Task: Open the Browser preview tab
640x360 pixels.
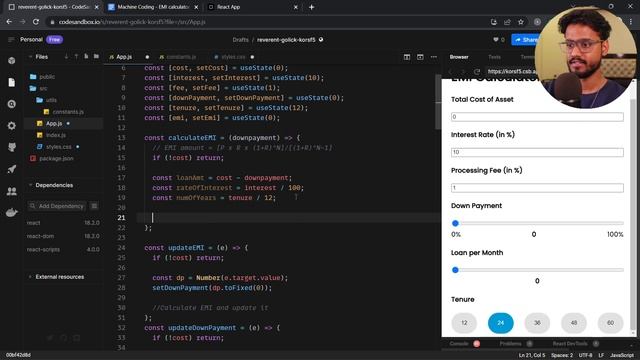Action: pos(459,57)
